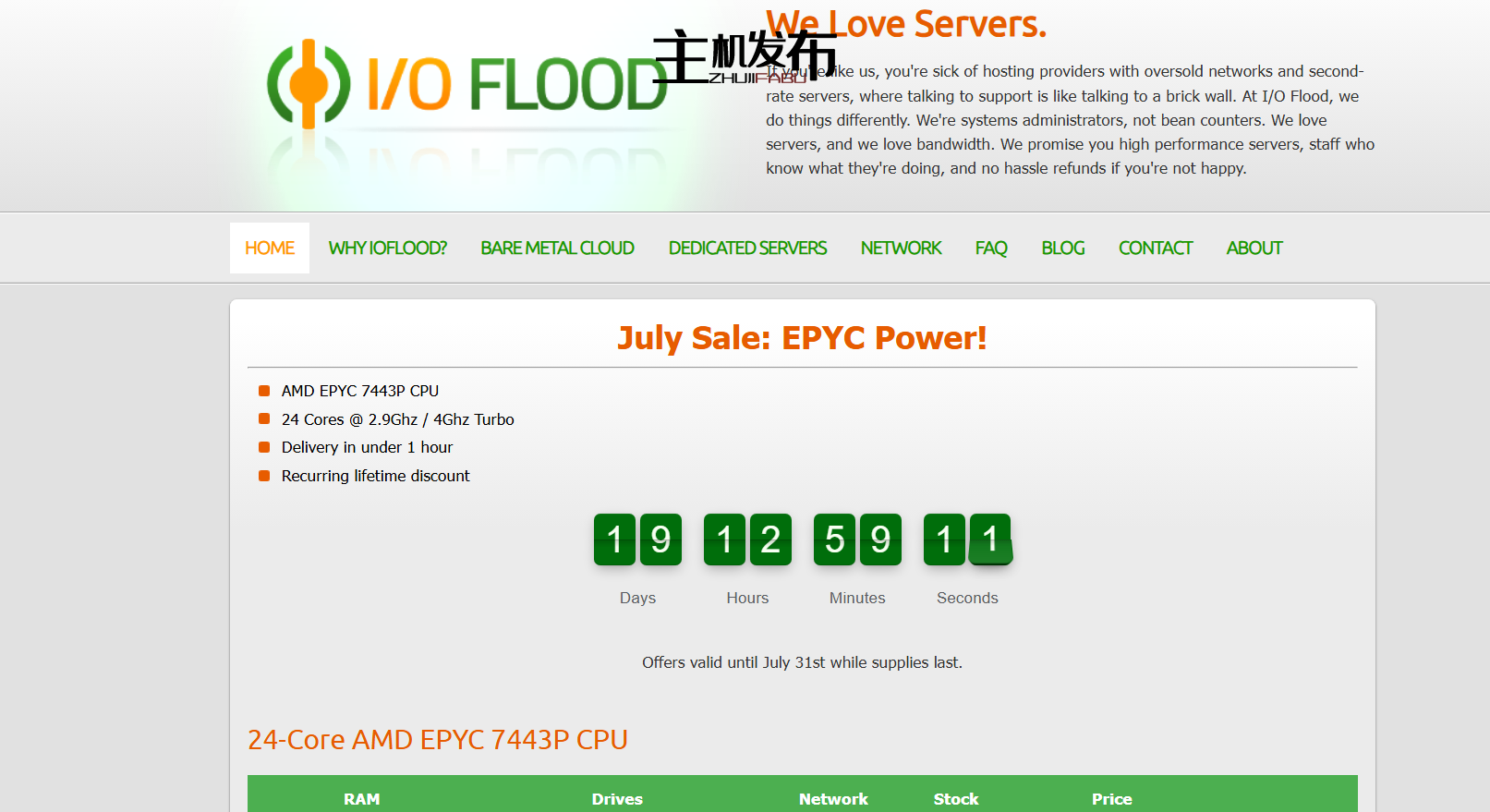Visit the Blog link

click(x=1062, y=248)
